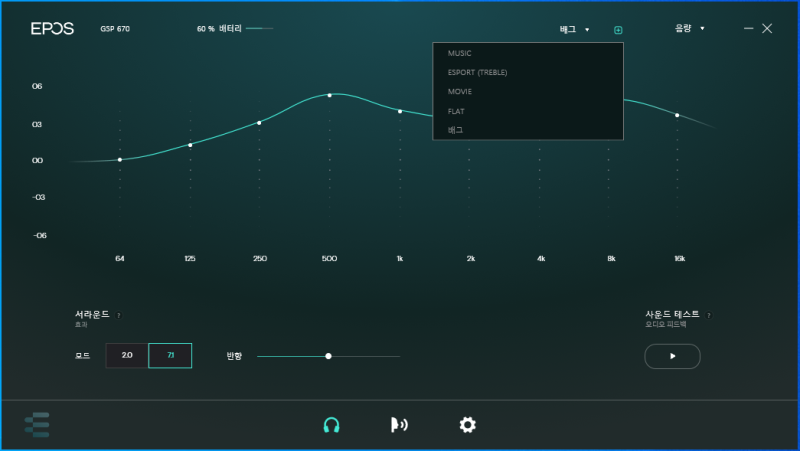Close the EPOS window
Viewport: 800px width, 451px height.
point(767,29)
